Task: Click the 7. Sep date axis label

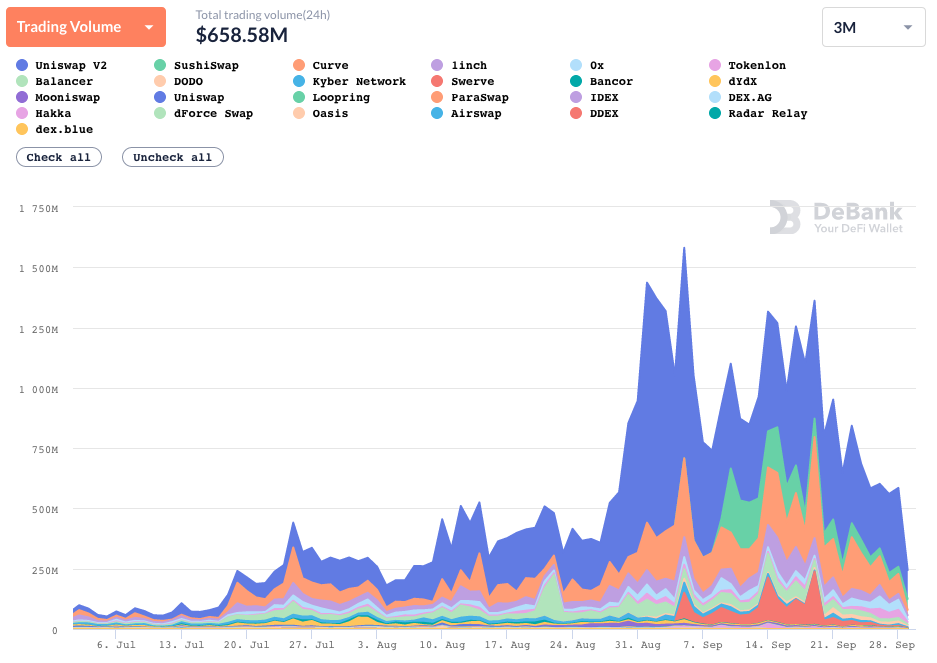Action: pyautogui.click(x=705, y=645)
